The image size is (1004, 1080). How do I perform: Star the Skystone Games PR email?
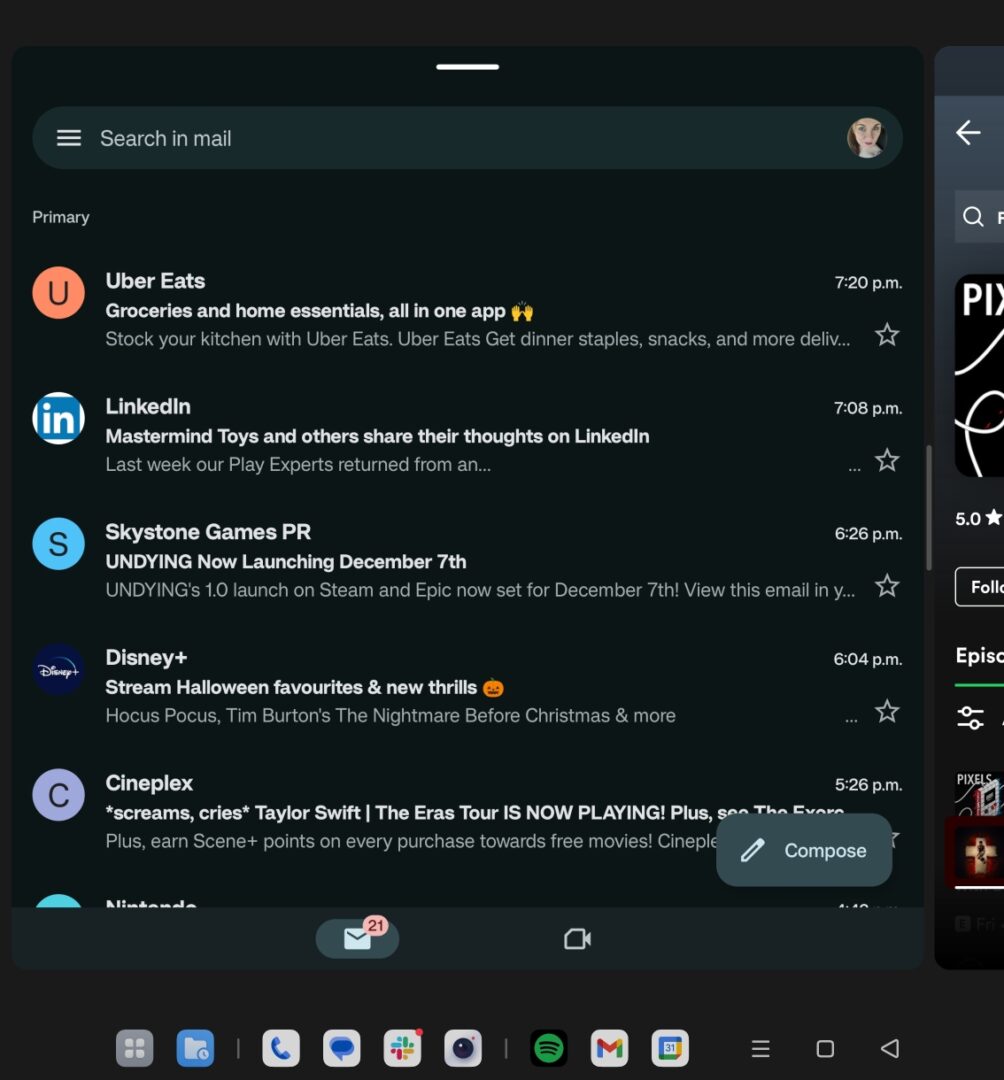pos(887,587)
